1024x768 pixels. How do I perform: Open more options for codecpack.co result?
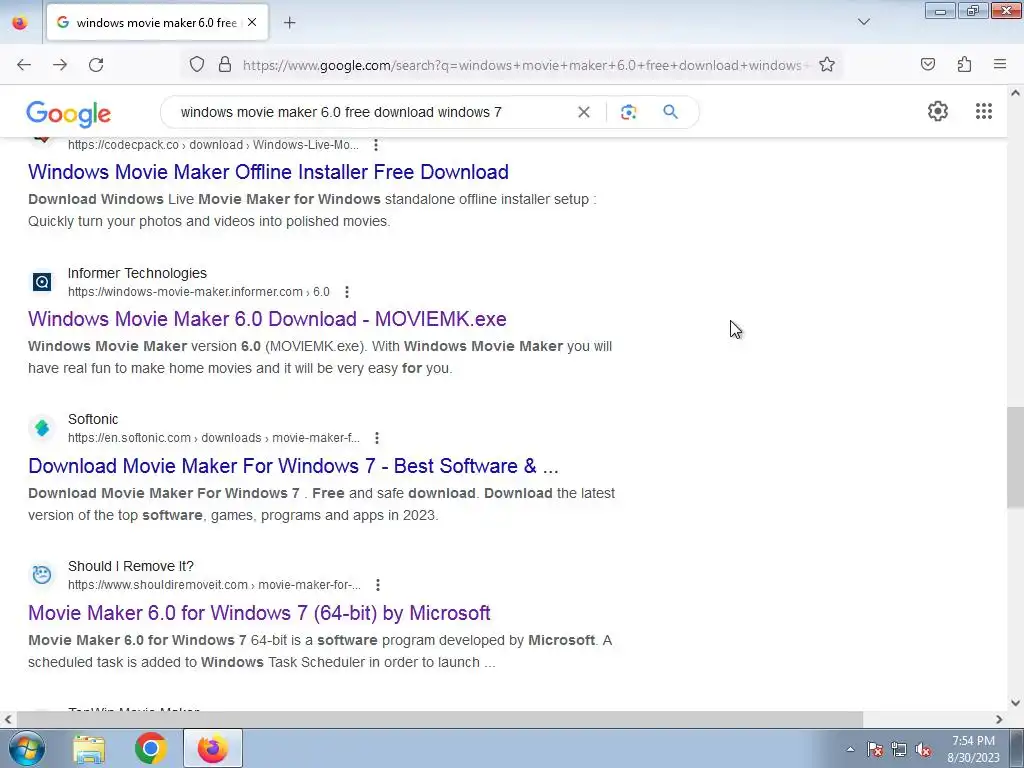[376, 145]
